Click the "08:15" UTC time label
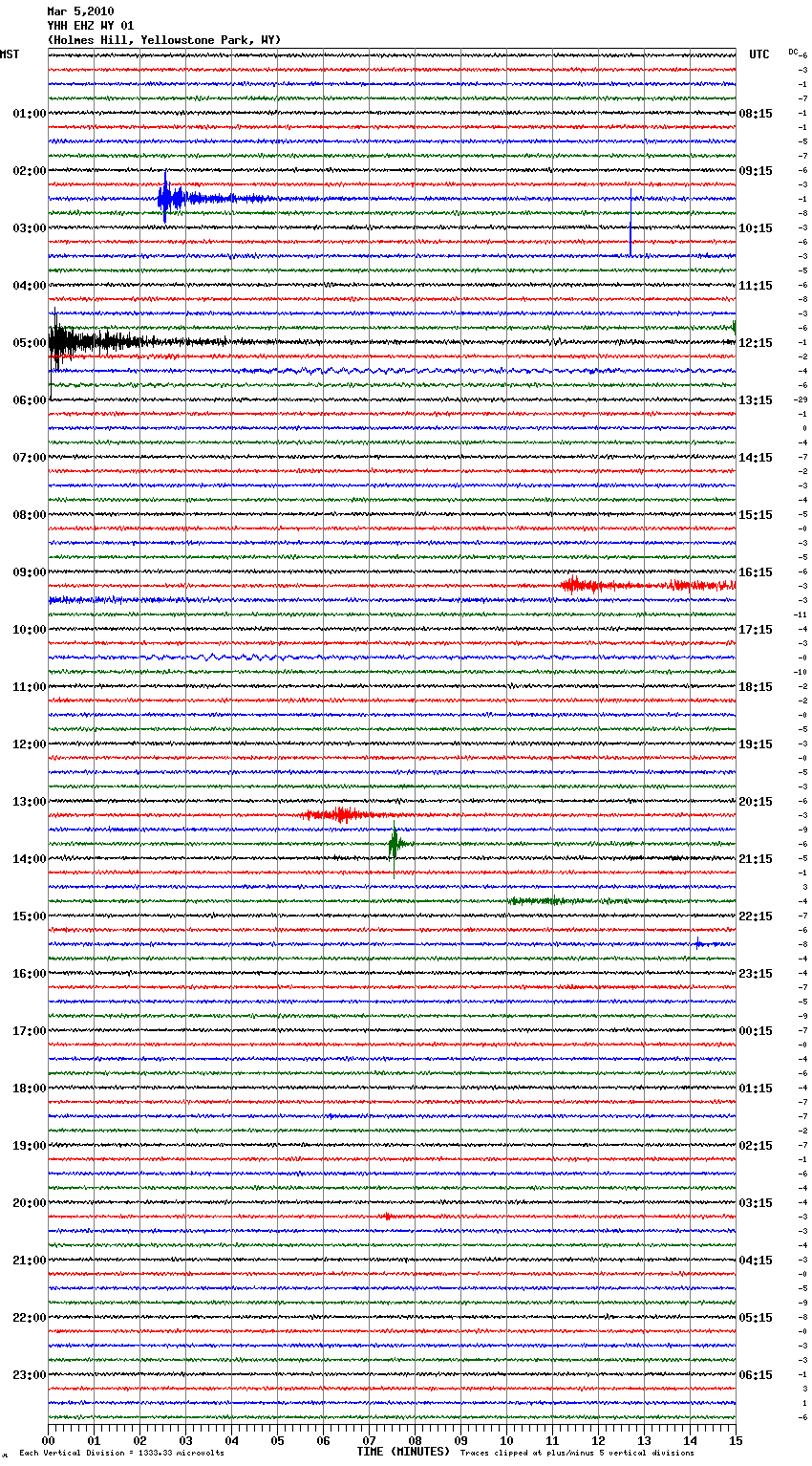Image resolution: width=812 pixels, height=1466 pixels. point(756,114)
